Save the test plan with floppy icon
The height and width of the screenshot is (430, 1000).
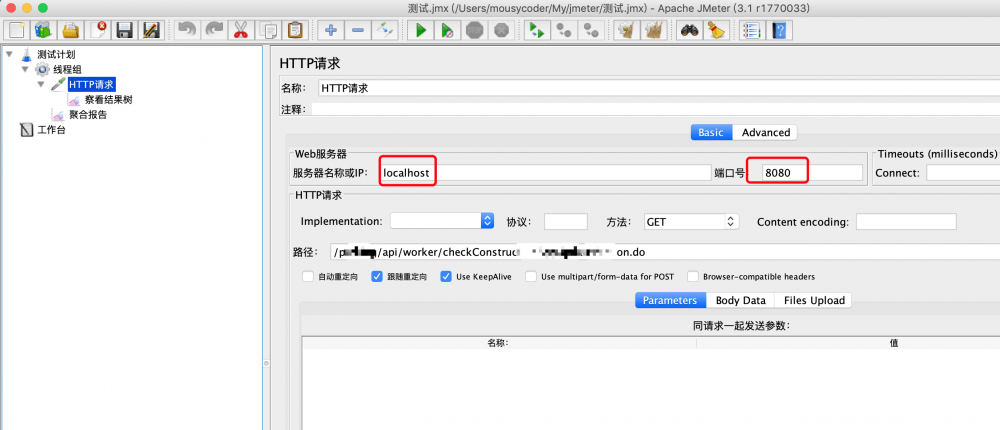(x=125, y=30)
